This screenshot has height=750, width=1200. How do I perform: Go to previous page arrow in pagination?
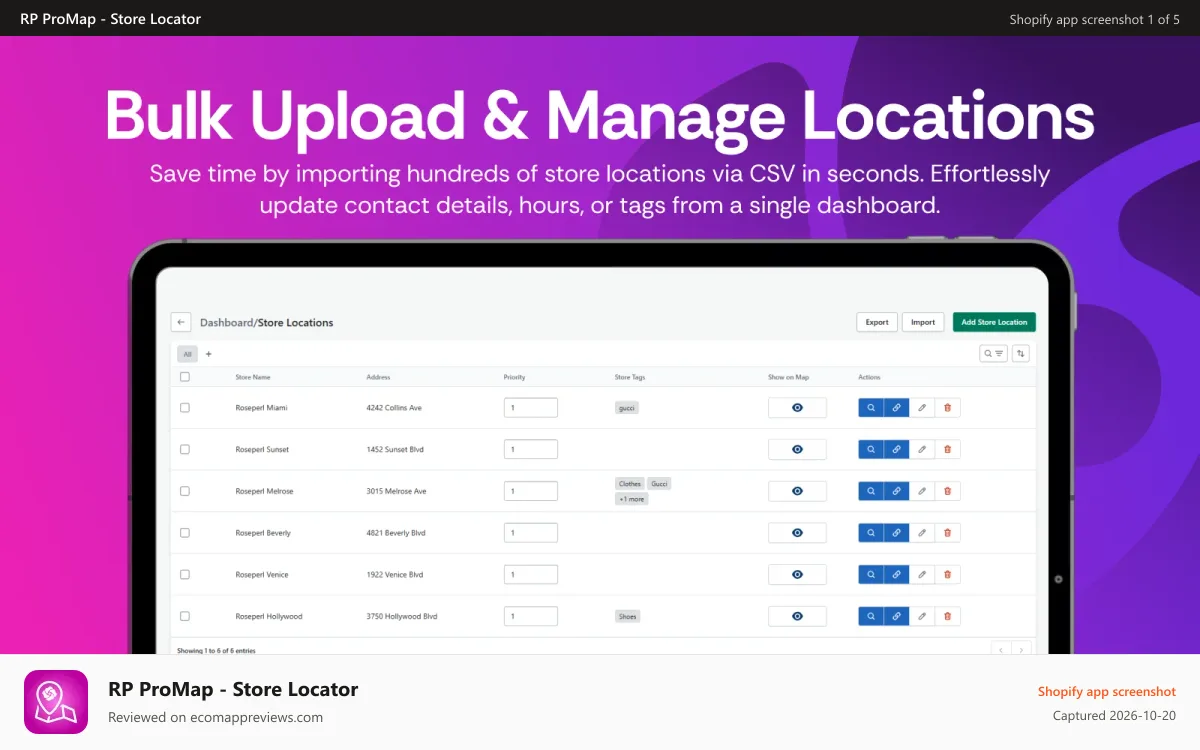click(1001, 649)
